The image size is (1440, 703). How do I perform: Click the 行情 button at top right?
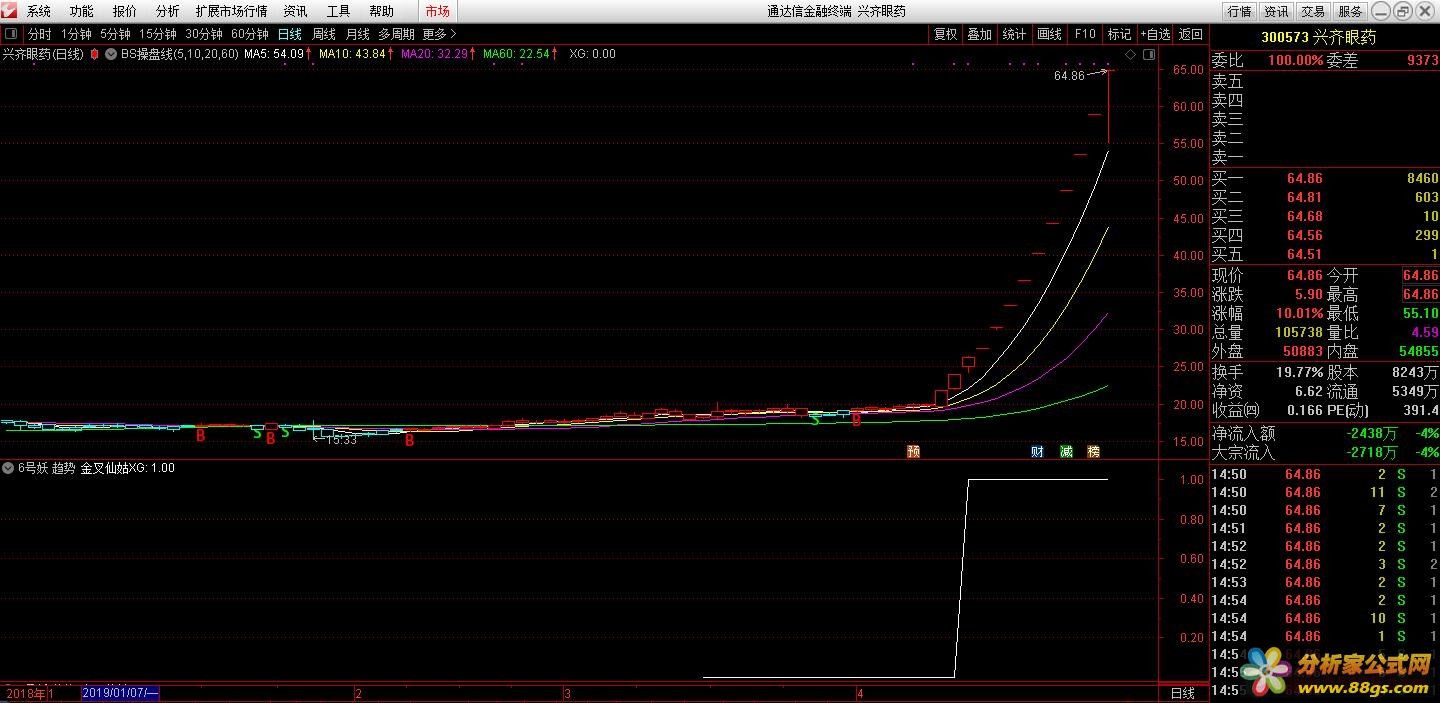pos(1239,11)
